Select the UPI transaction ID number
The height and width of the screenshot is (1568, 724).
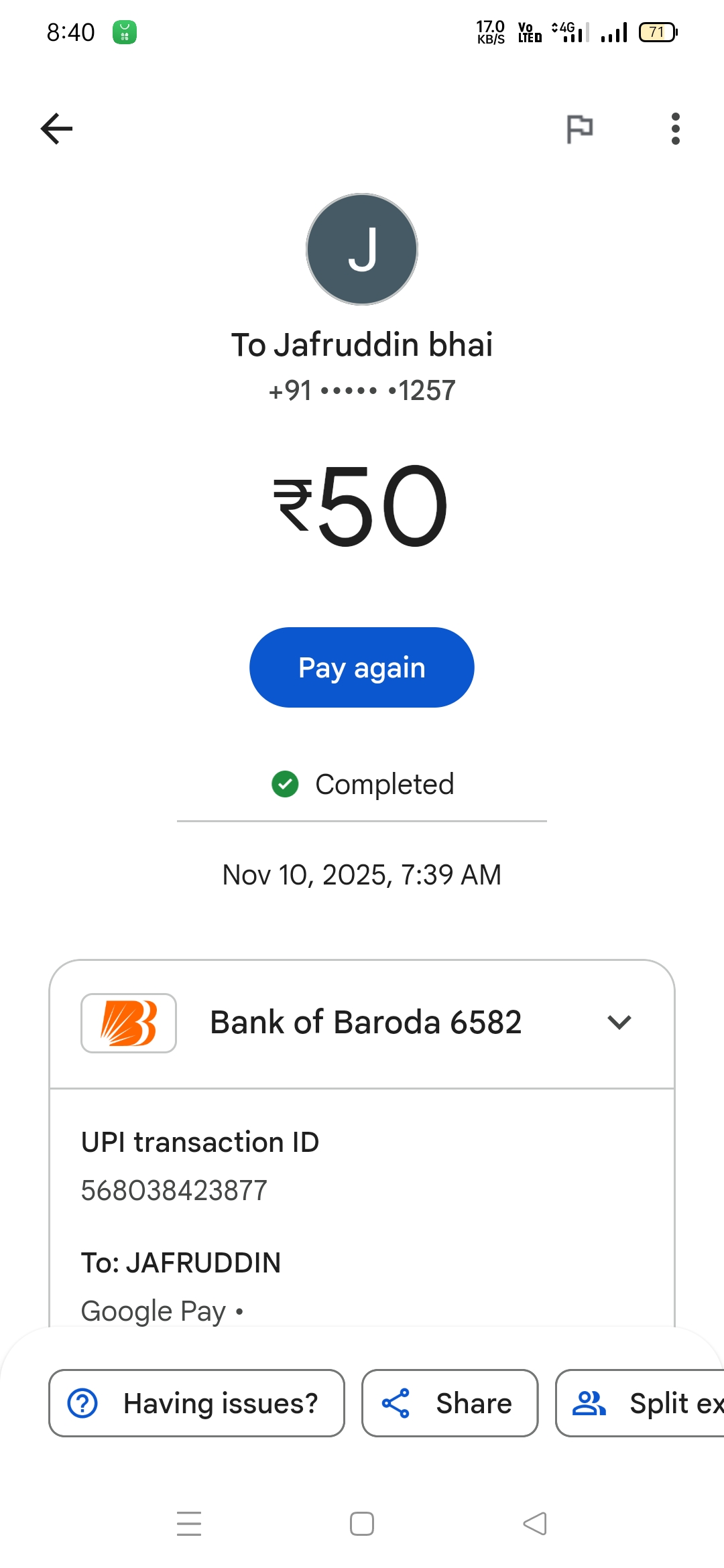[x=174, y=1191]
